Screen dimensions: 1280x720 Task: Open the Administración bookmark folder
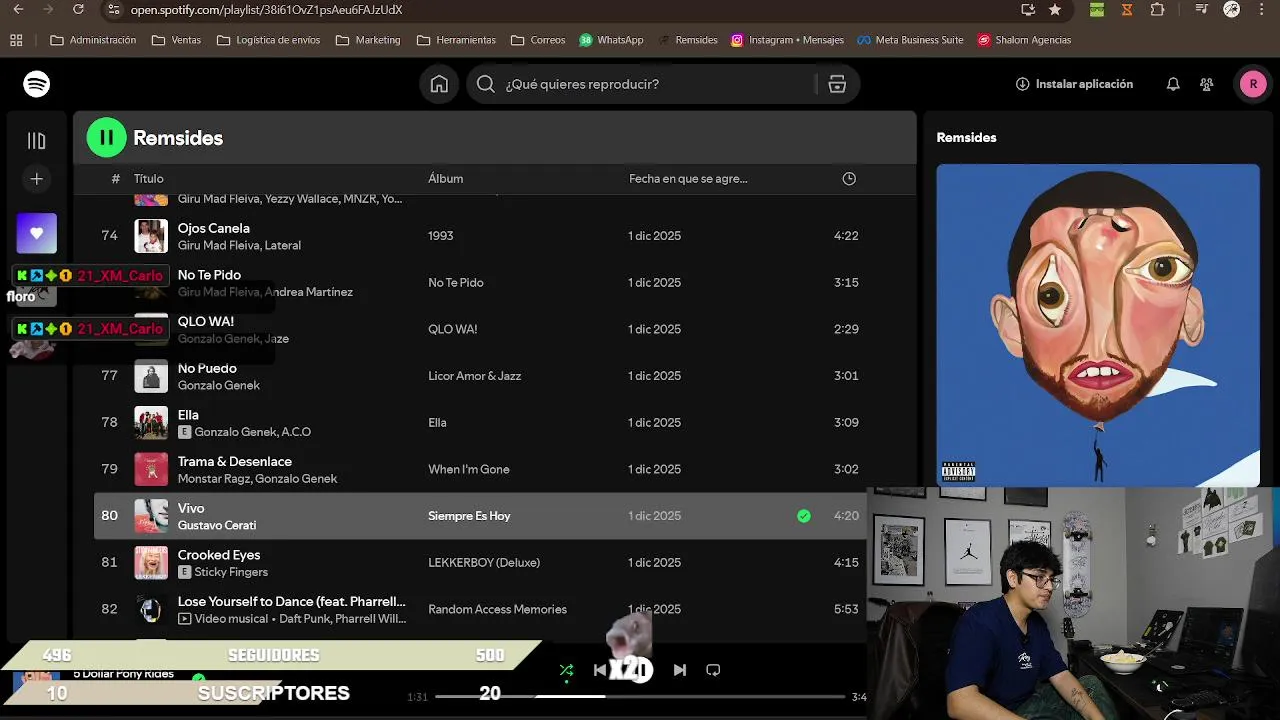pos(93,40)
